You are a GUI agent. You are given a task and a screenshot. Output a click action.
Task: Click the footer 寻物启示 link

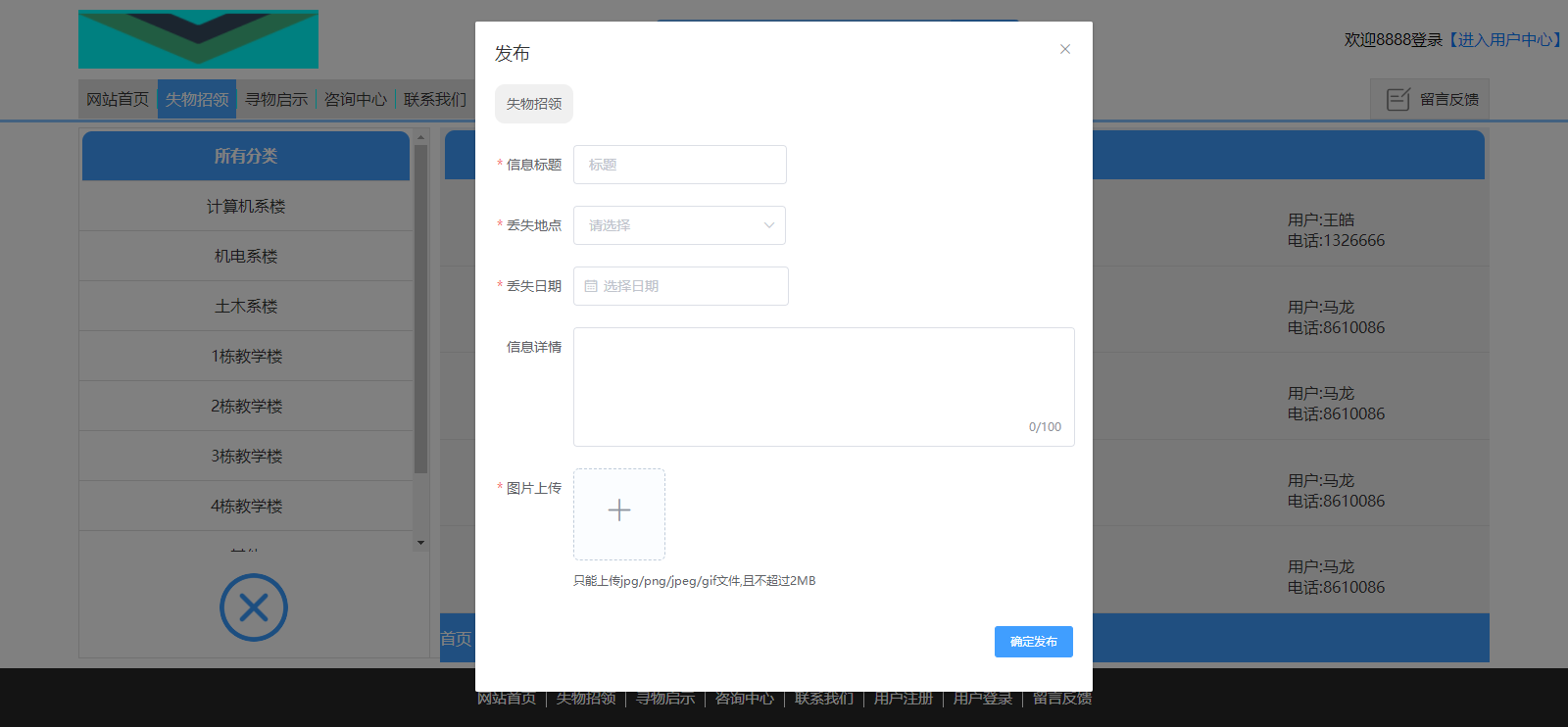665,698
